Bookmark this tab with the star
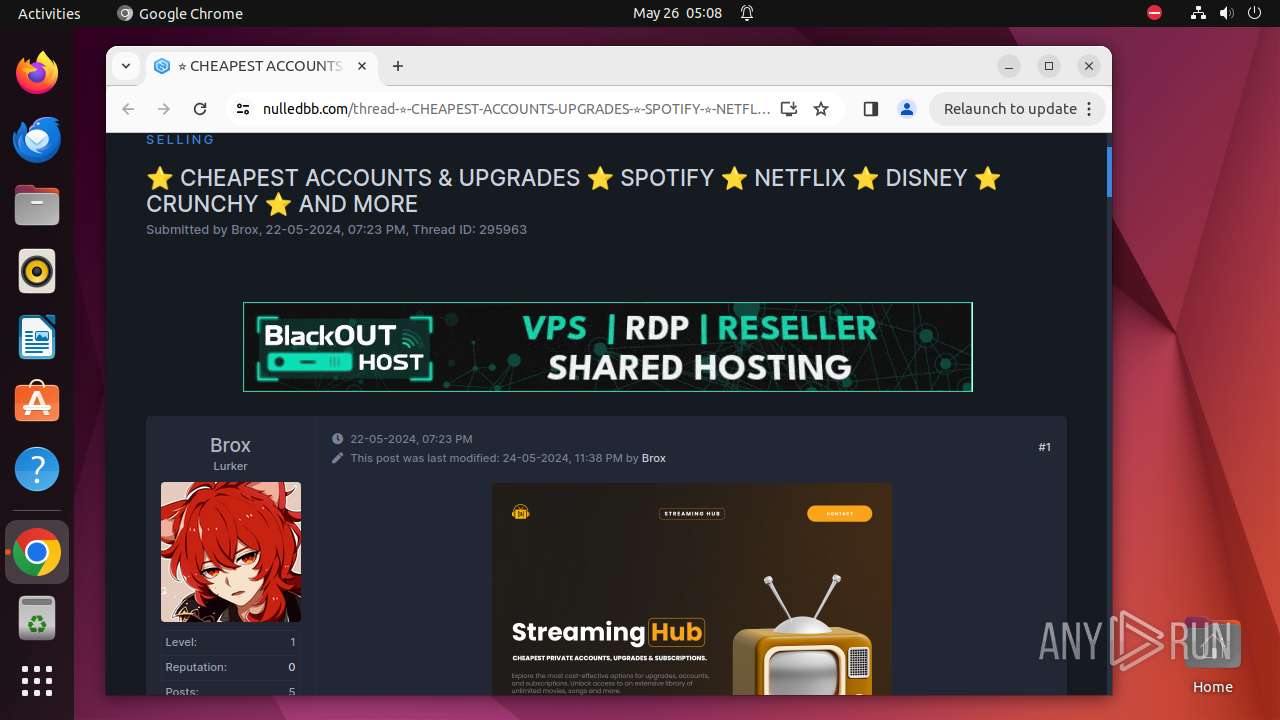This screenshot has height=720, width=1280. (821, 109)
